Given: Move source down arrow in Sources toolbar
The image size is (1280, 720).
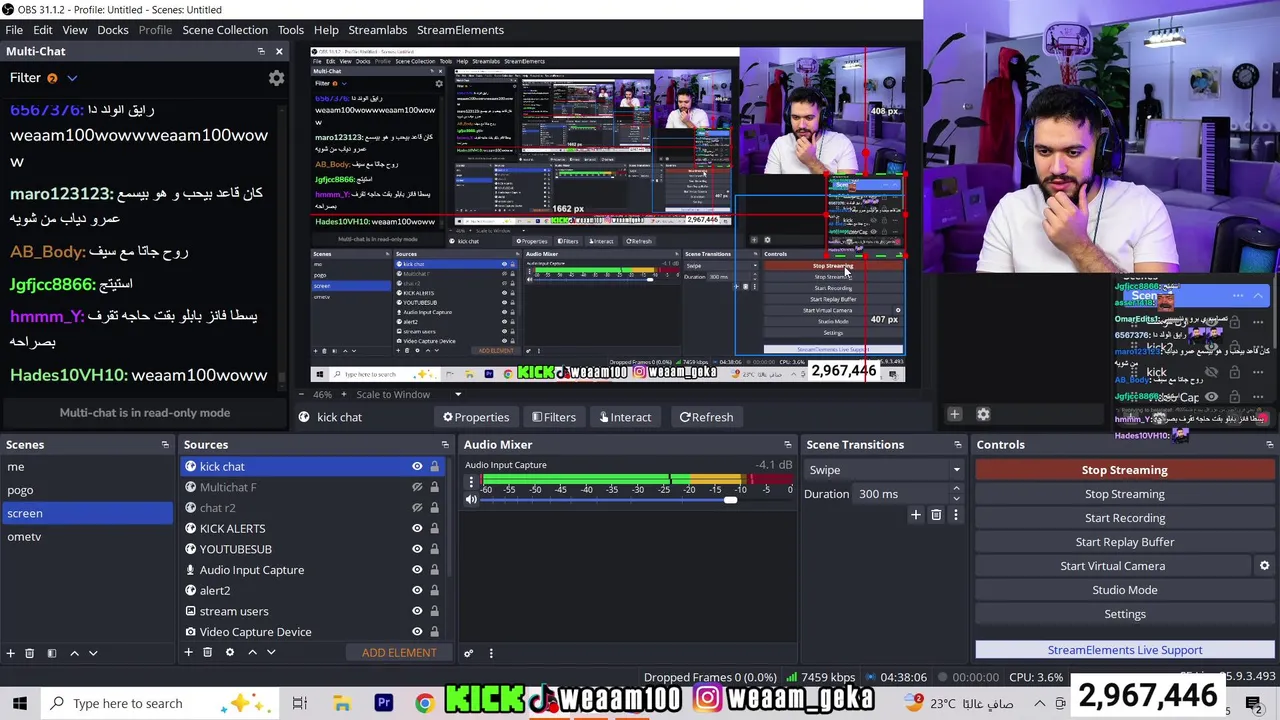Looking at the screenshot, I should coord(271,652).
